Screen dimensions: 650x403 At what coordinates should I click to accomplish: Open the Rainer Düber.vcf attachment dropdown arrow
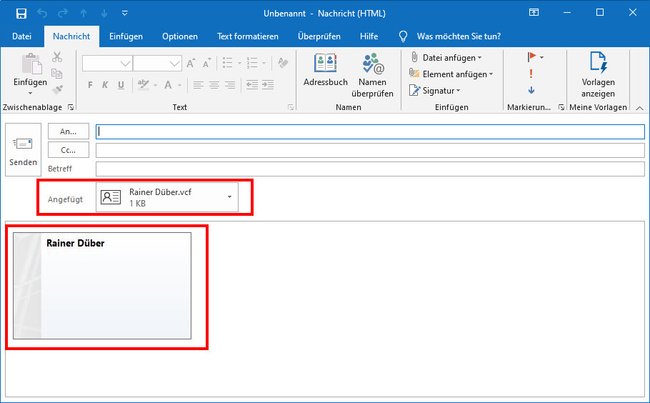point(229,197)
